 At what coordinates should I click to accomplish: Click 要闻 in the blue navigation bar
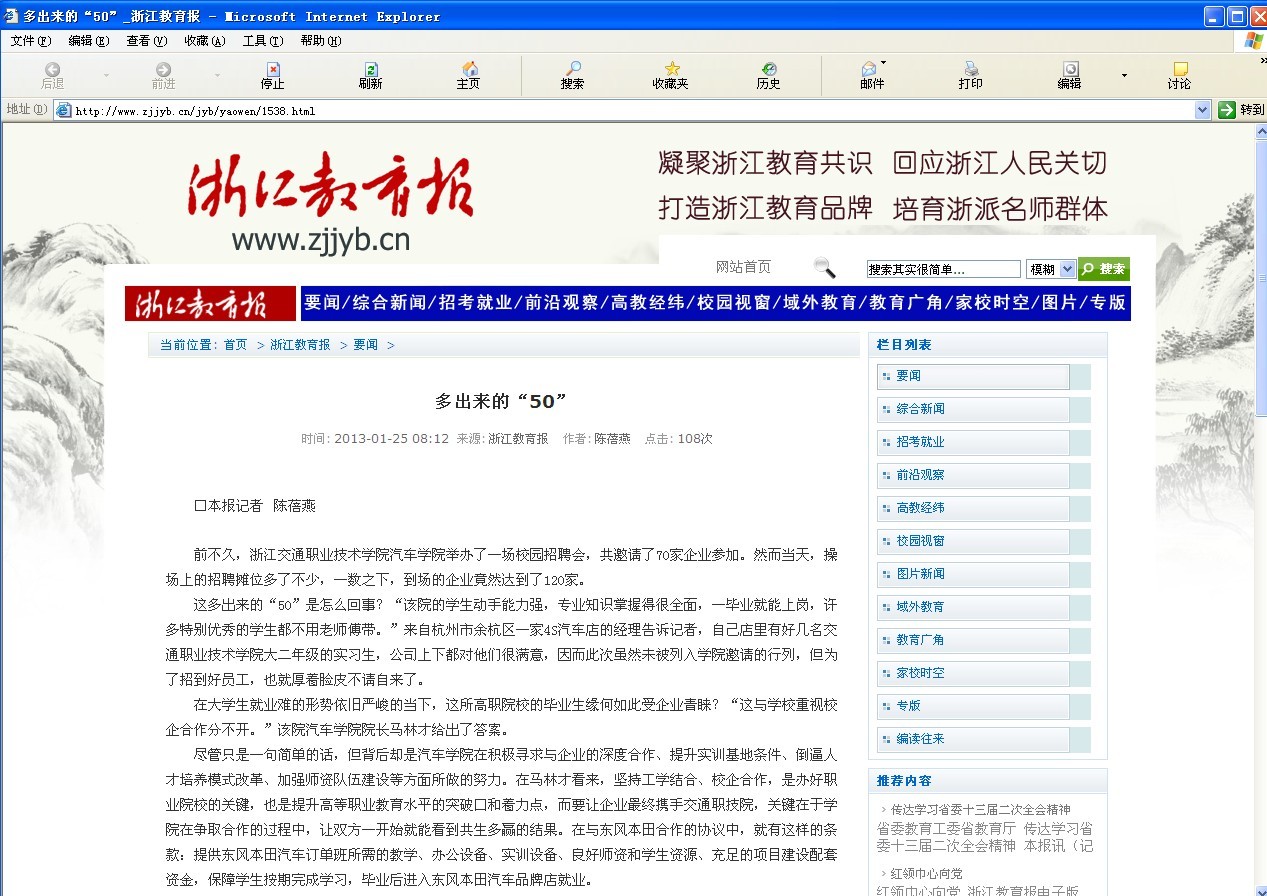[323, 302]
